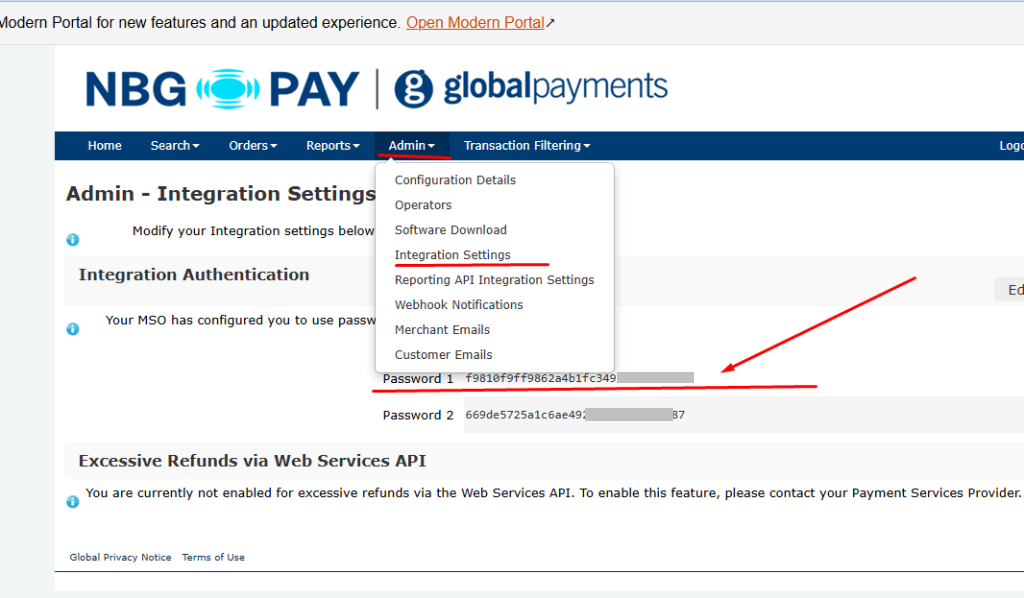1024x598 pixels.
Task: Click the Password 1 label
Action: pos(418,379)
